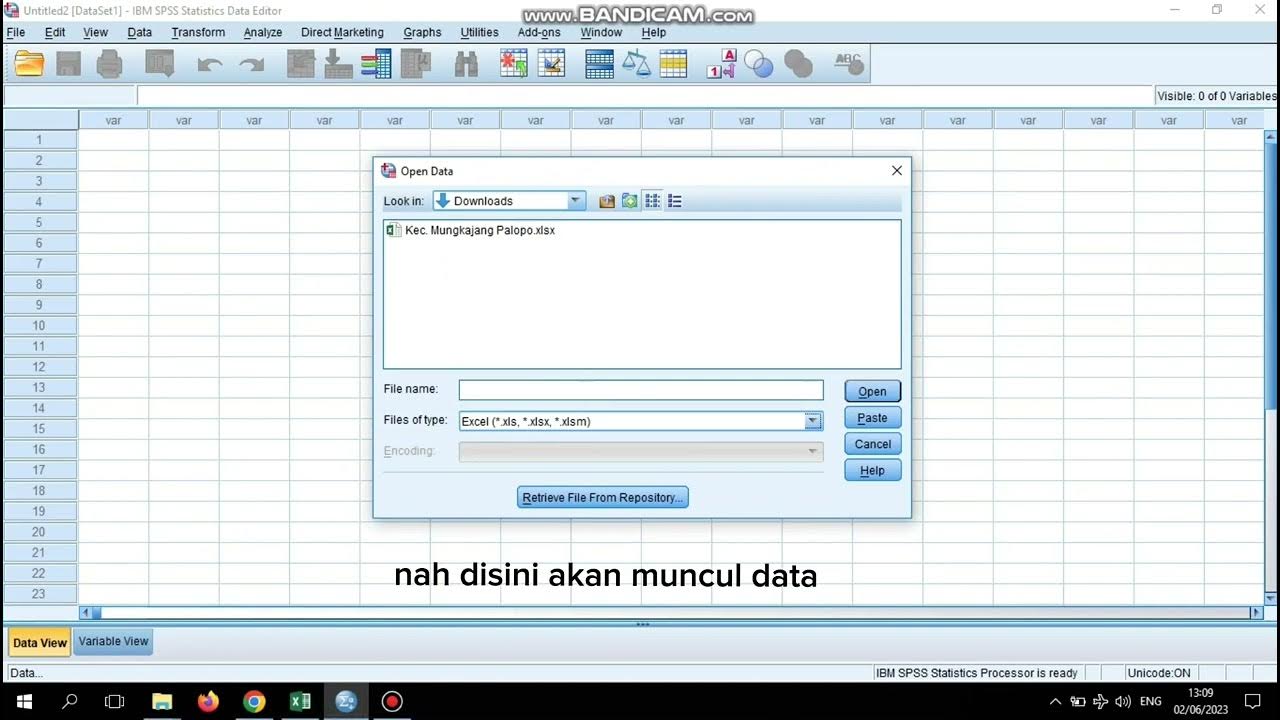The image size is (1280, 720).
Task: Click the Use variable sets icon
Action: pos(759,65)
